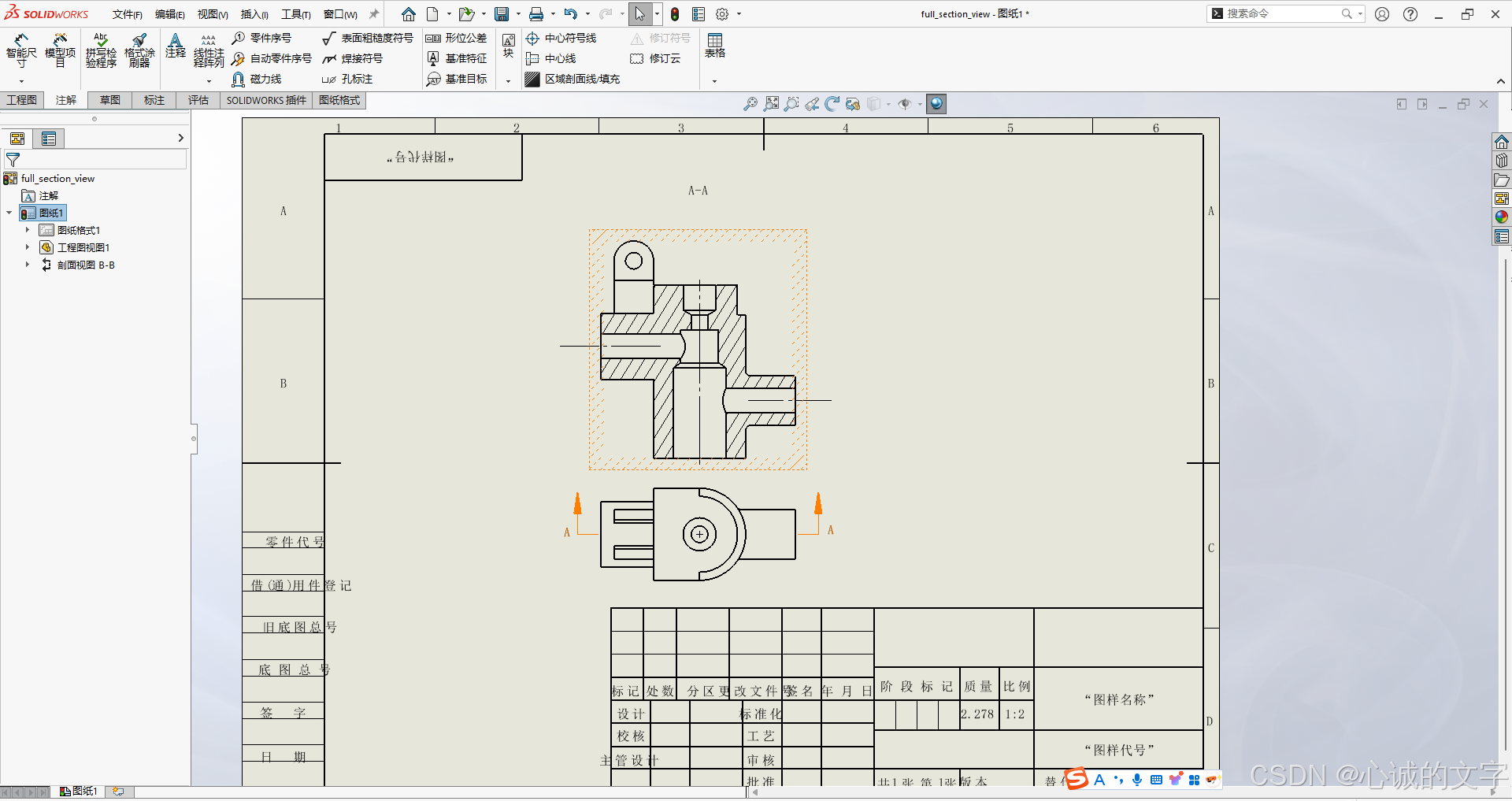Add a Balloon (零件序号)

point(261,38)
